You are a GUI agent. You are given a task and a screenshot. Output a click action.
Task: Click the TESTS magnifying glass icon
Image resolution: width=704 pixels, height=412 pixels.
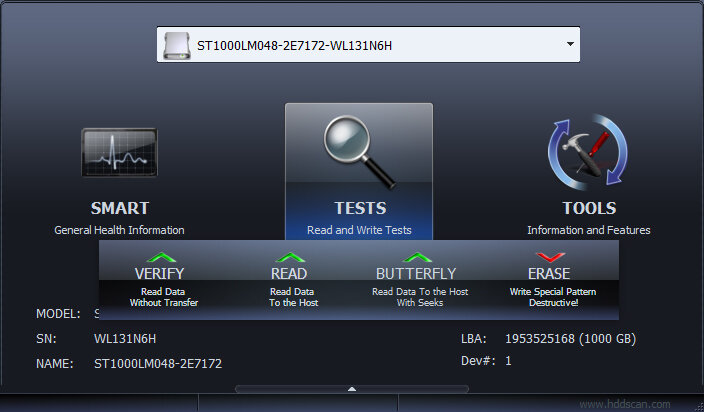coord(359,152)
